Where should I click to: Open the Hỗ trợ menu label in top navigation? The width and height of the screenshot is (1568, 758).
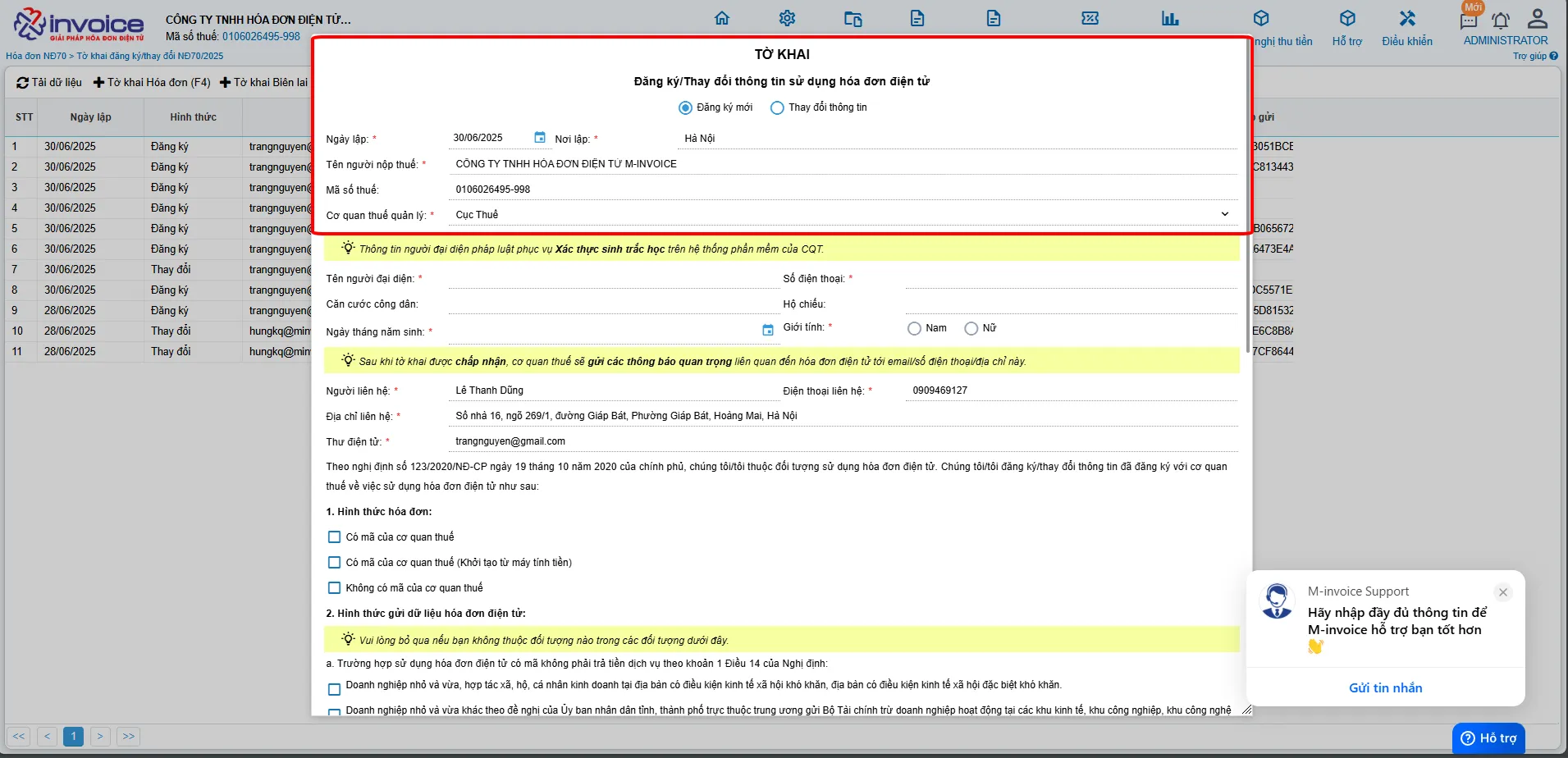[x=1347, y=41]
